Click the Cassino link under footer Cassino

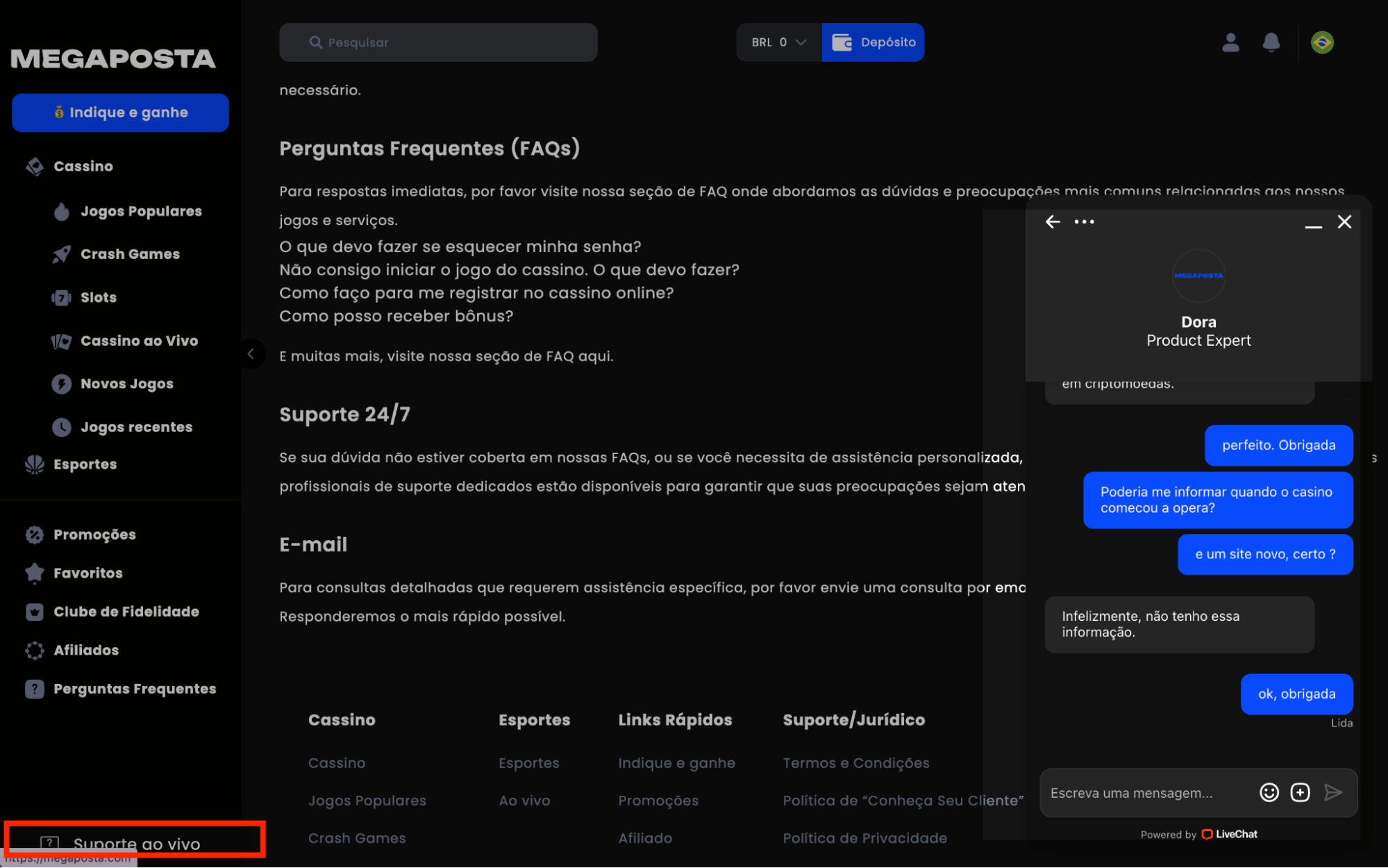tap(337, 762)
